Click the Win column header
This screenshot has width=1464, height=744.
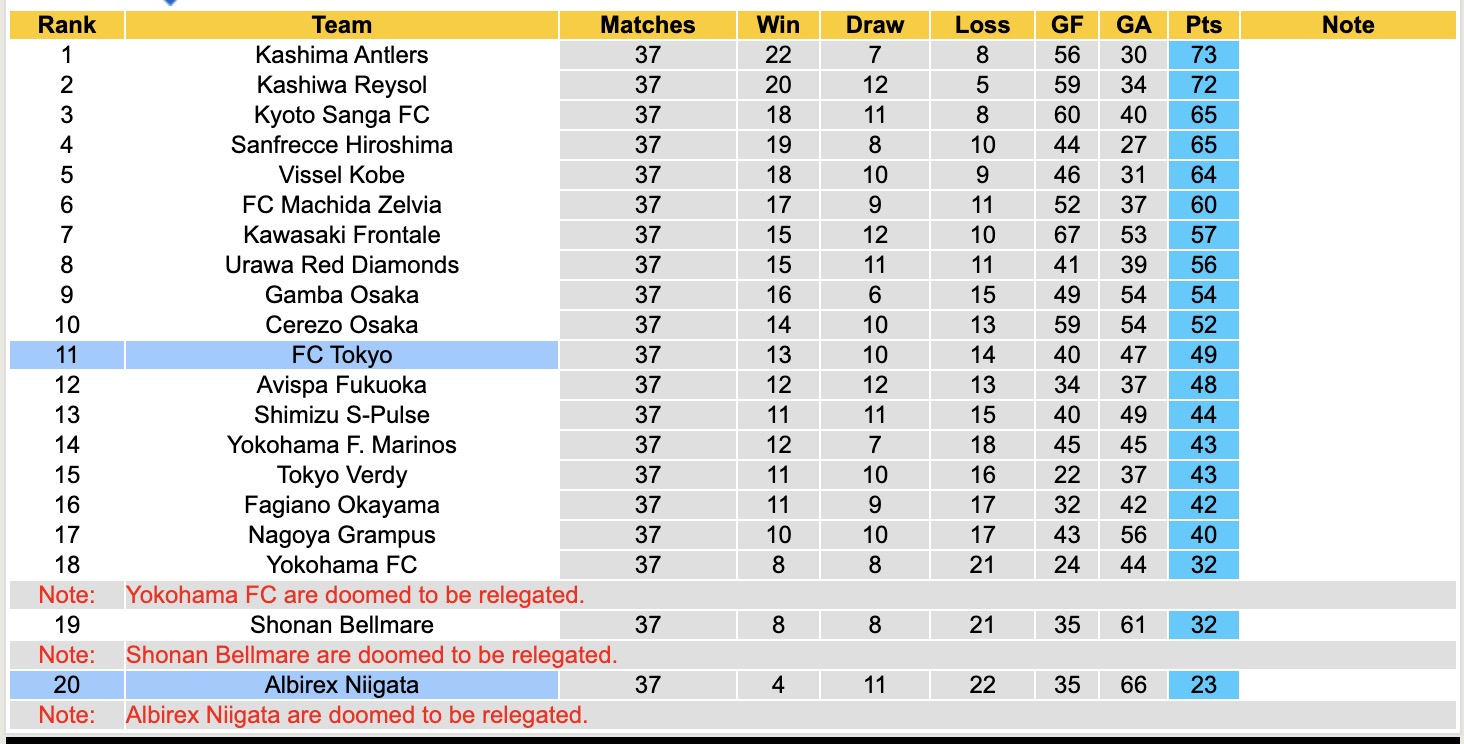778,25
